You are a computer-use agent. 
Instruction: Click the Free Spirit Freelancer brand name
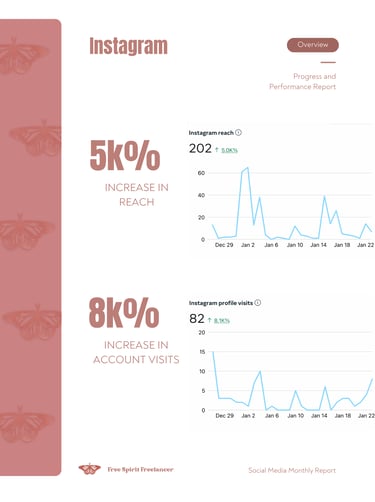tap(140, 469)
